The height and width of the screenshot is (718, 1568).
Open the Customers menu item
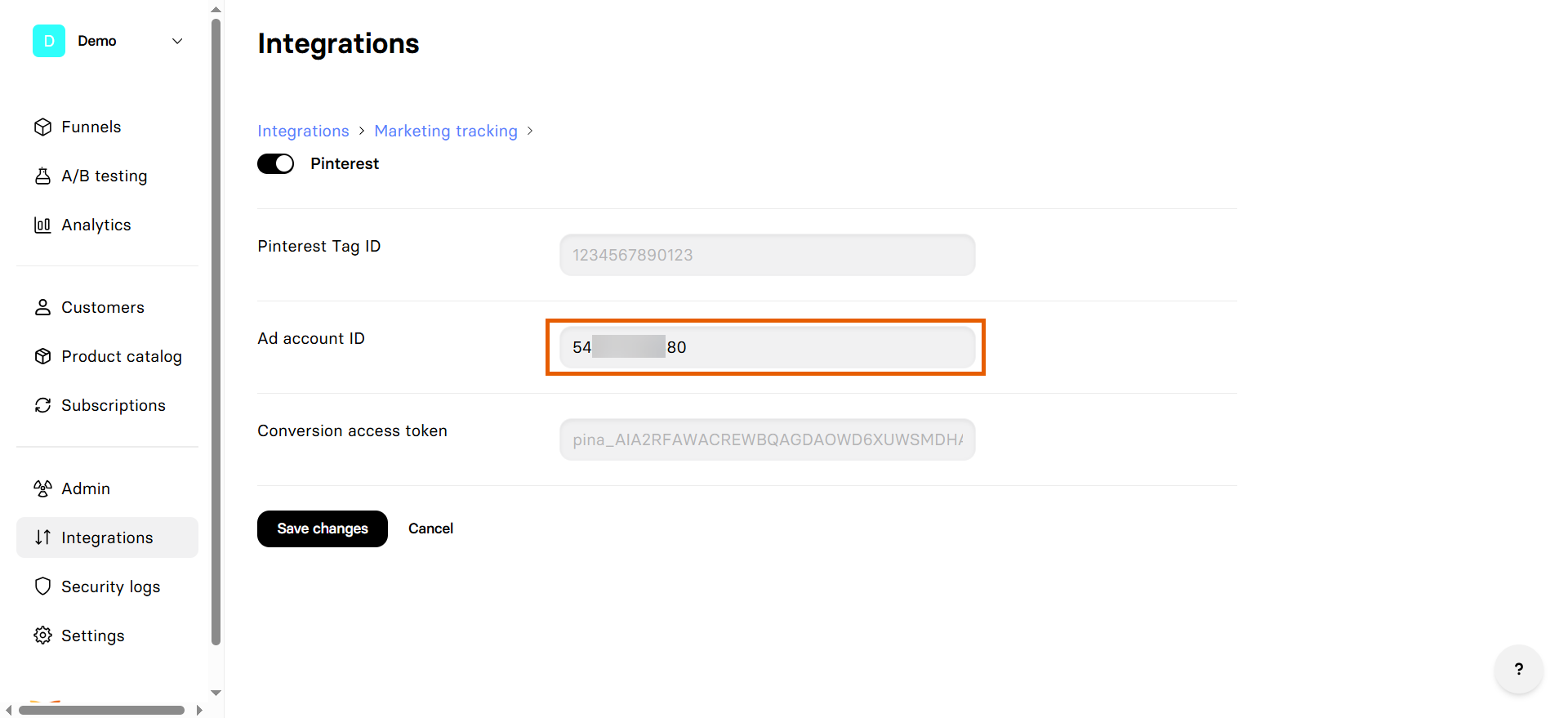[x=107, y=307]
